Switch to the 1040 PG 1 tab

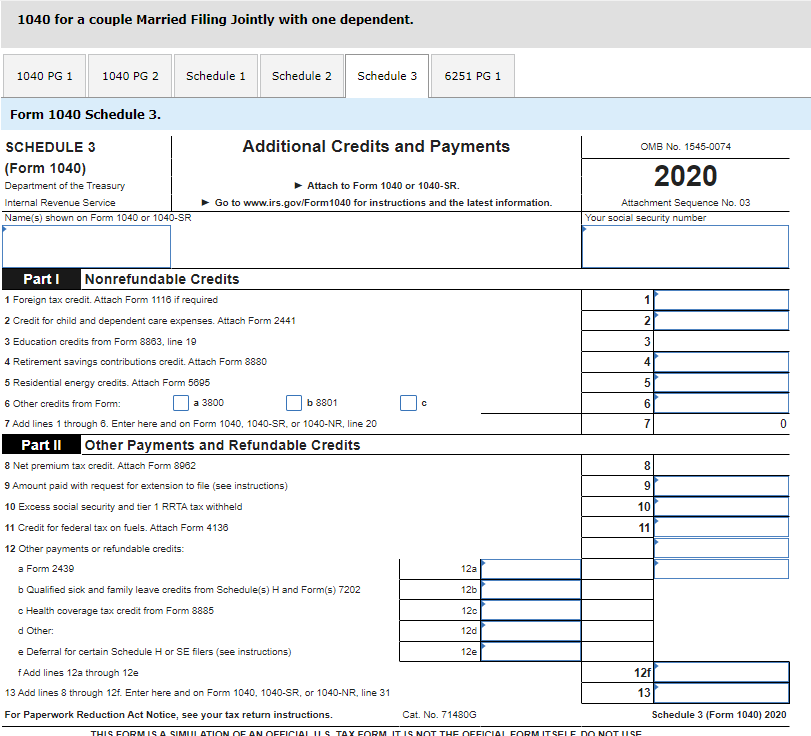pos(44,76)
